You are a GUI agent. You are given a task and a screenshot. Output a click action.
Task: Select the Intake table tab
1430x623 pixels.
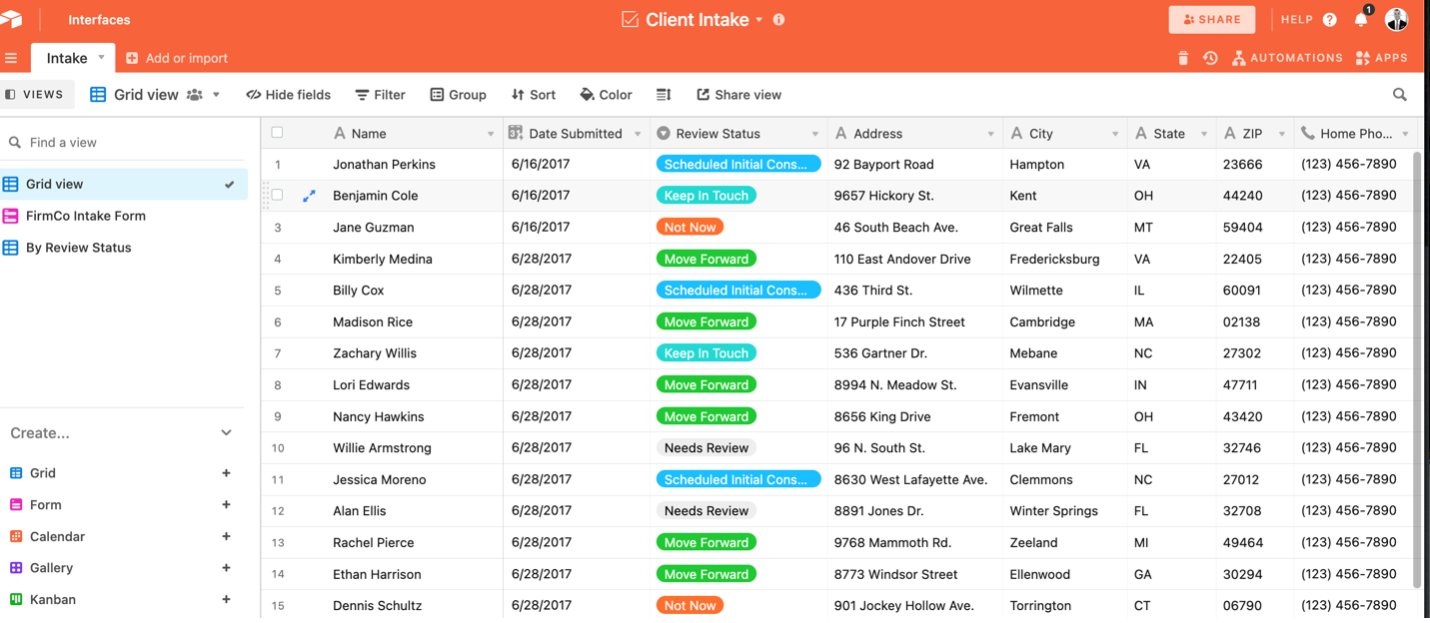click(x=66, y=58)
